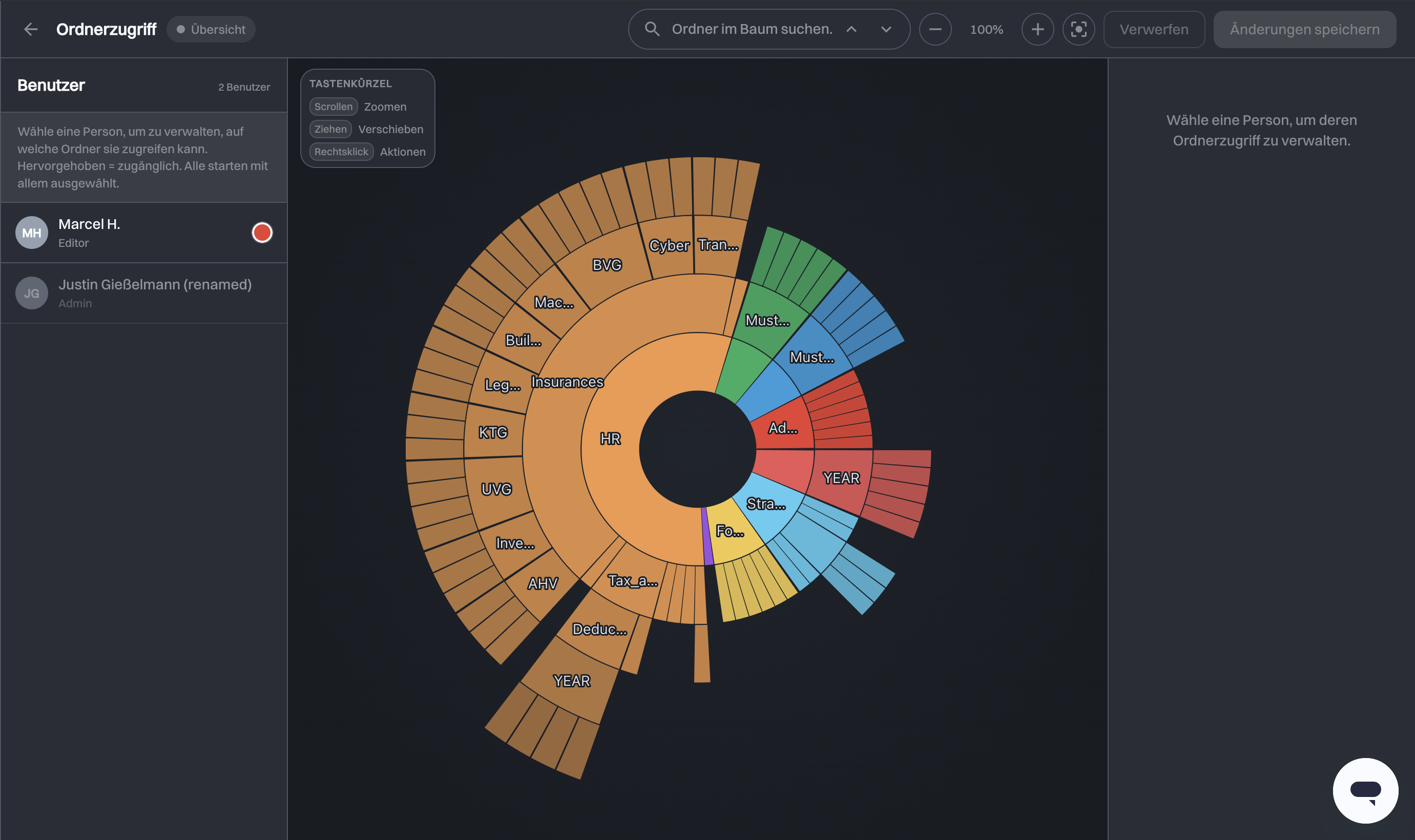Click the green Must... segment
1415x840 pixels.
click(x=767, y=320)
